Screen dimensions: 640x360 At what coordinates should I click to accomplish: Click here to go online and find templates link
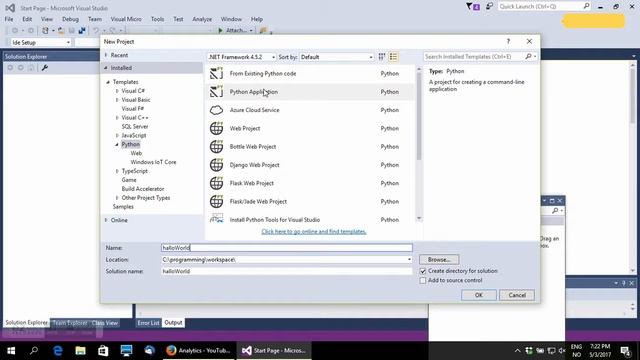tap(314, 231)
